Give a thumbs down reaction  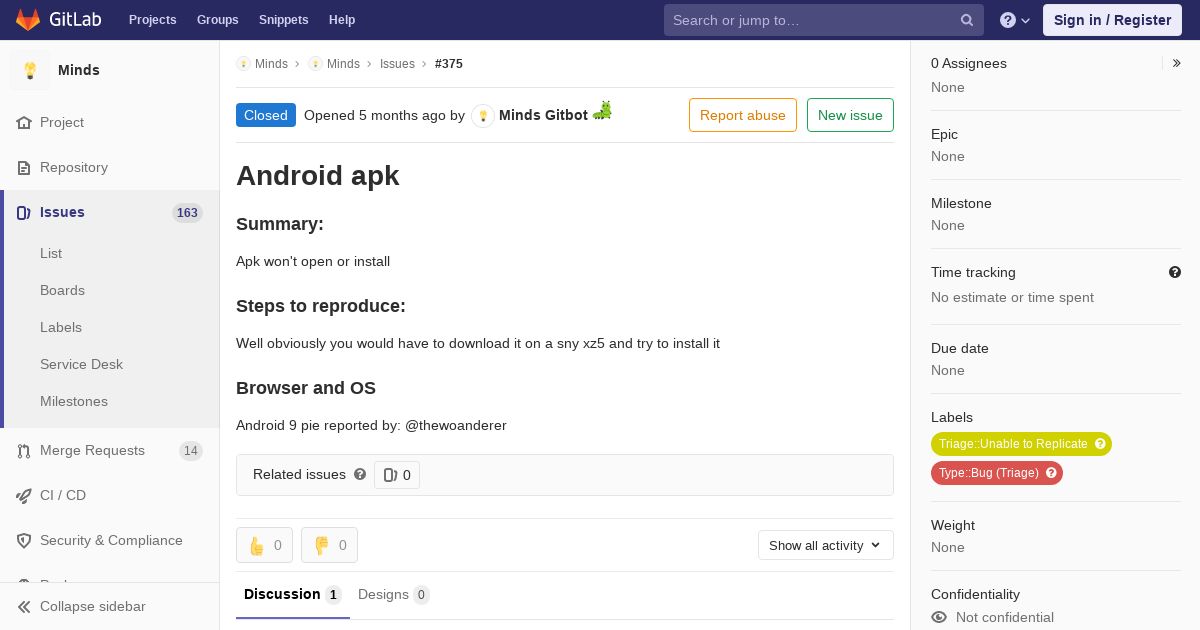tap(330, 545)
